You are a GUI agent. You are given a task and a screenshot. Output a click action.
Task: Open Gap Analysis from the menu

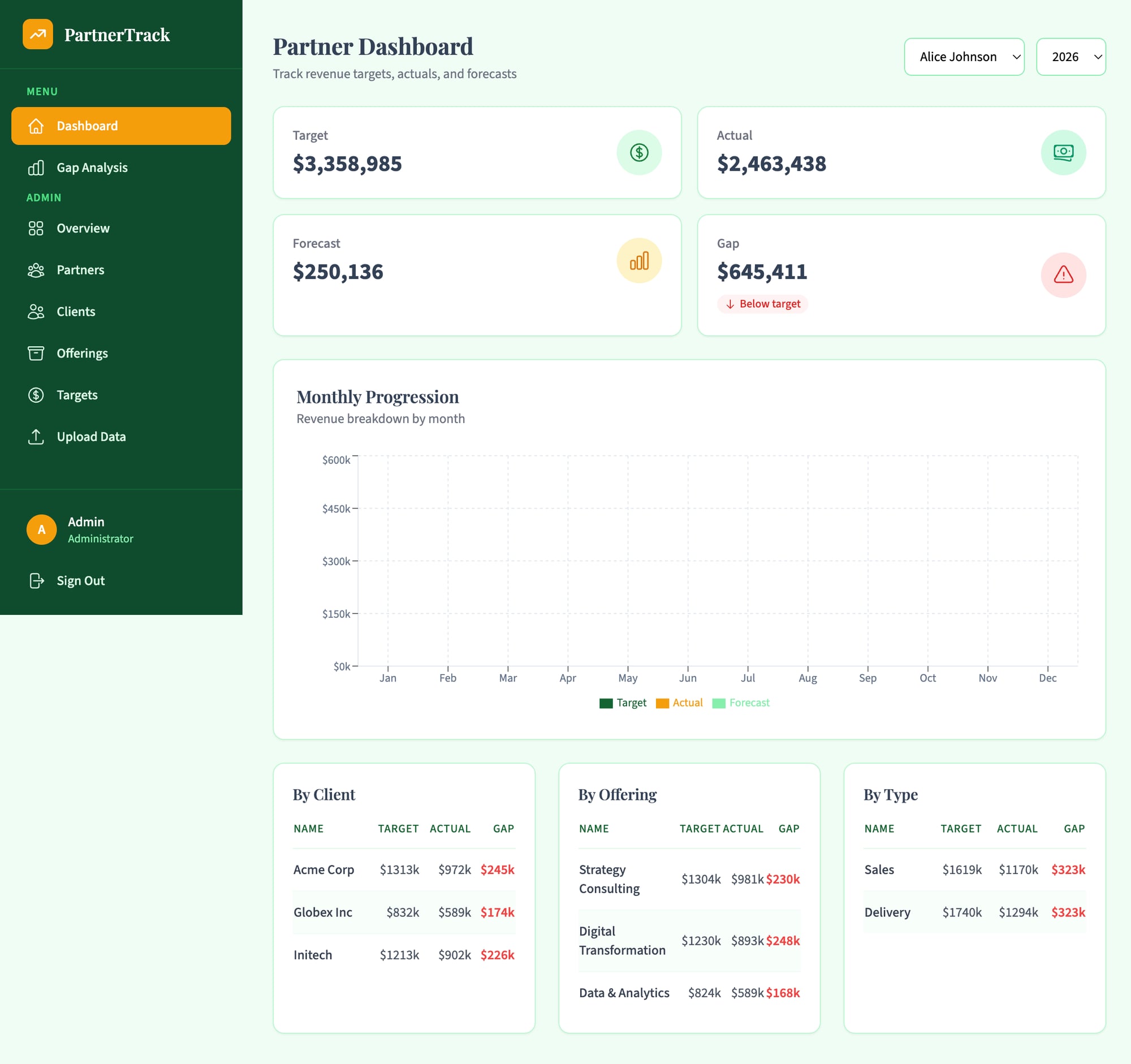92,167
